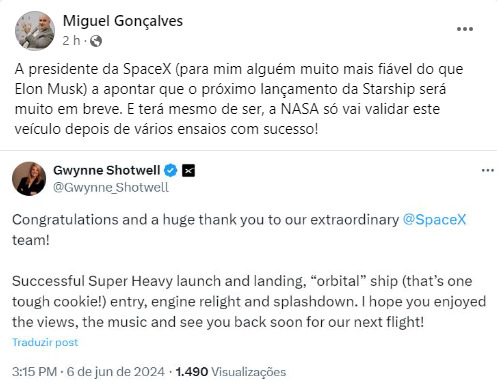The image size is (497, 382).
Task: Open the Facebook post options three-dot menu
Action: pyautogui.click(x=465, y=29)
